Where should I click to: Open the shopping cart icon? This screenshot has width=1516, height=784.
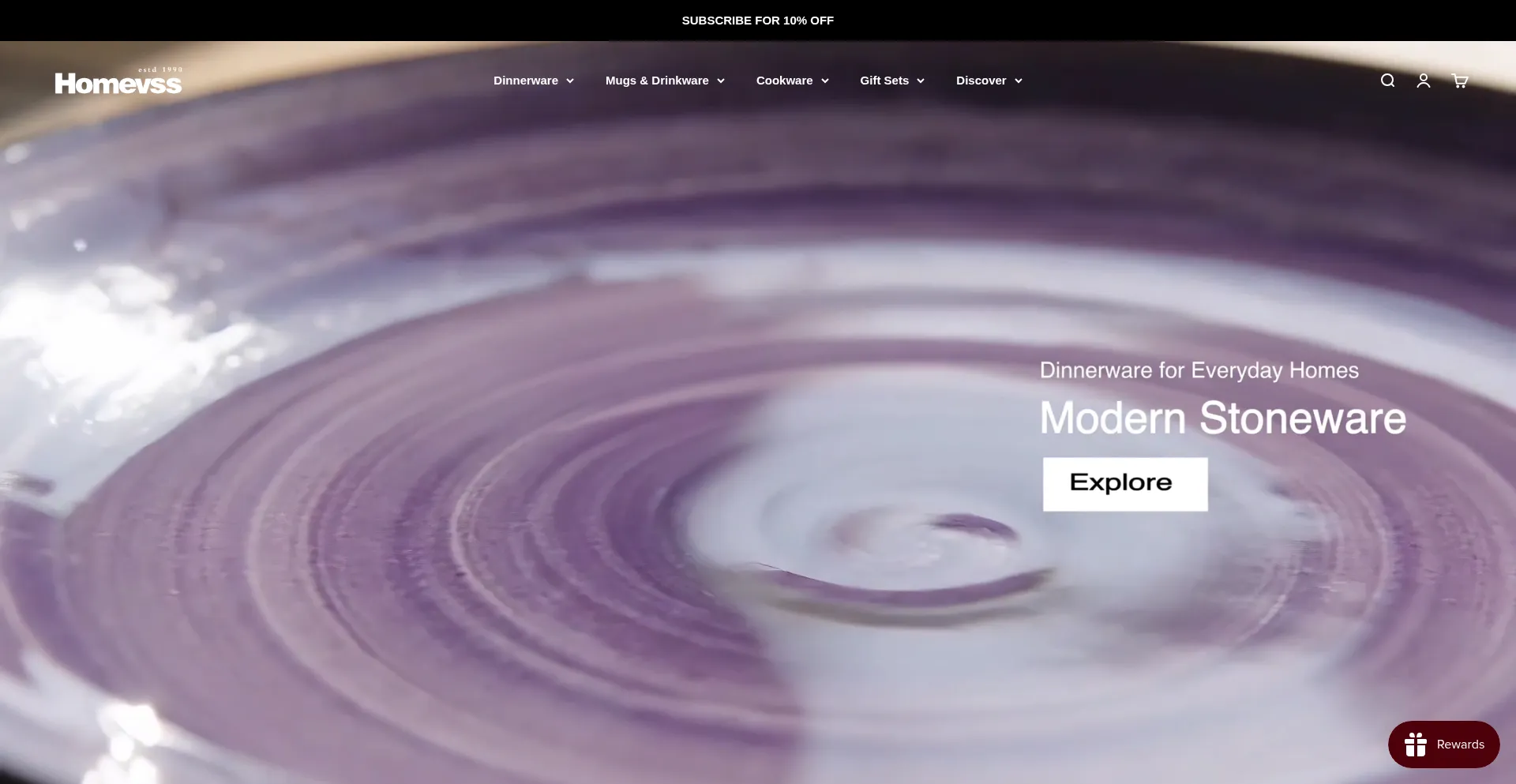click(x=1460, y=81)
